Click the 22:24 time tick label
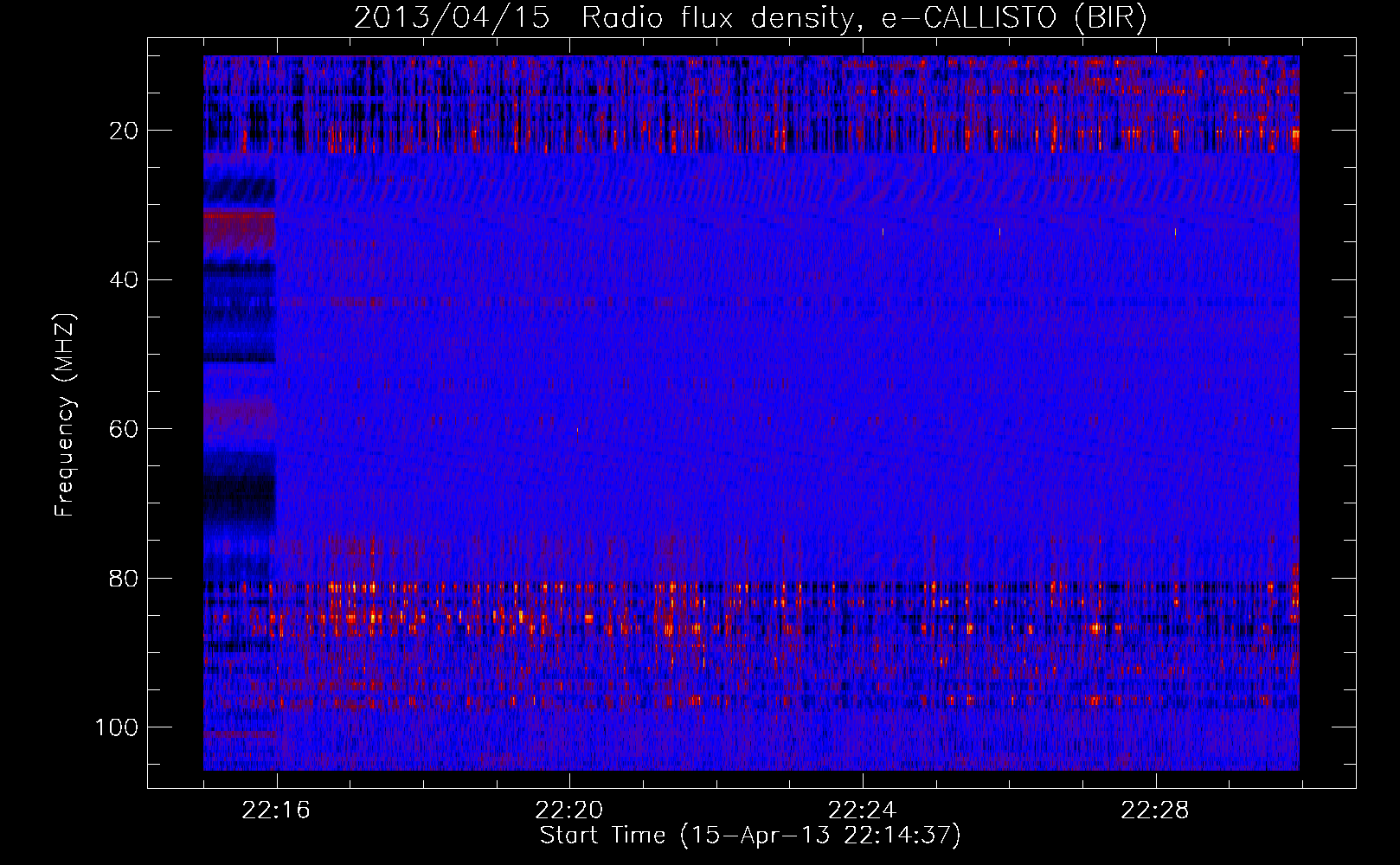 pos(863,811)
